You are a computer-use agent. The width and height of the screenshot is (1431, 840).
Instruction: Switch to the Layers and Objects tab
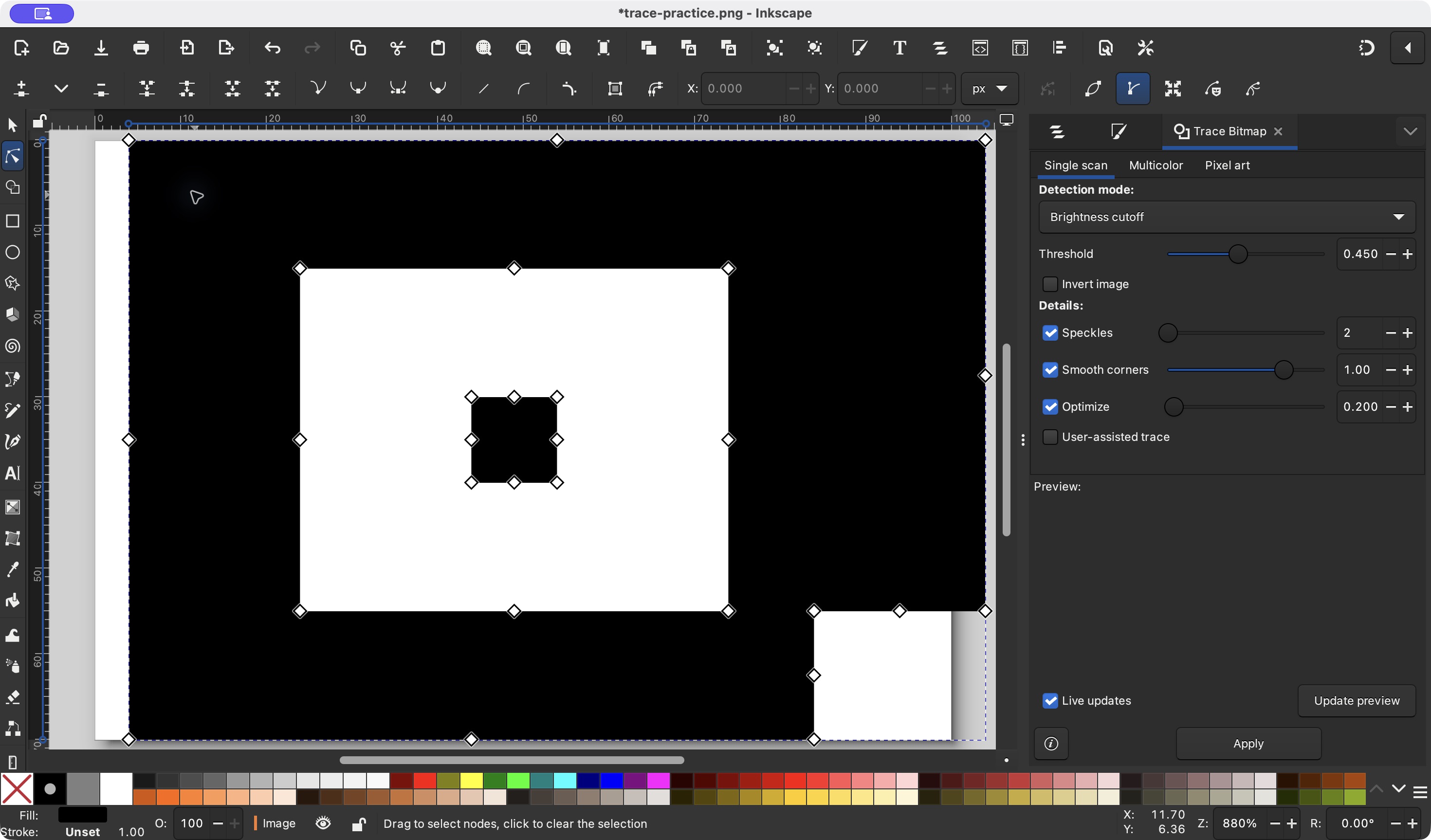[1057, 131]
